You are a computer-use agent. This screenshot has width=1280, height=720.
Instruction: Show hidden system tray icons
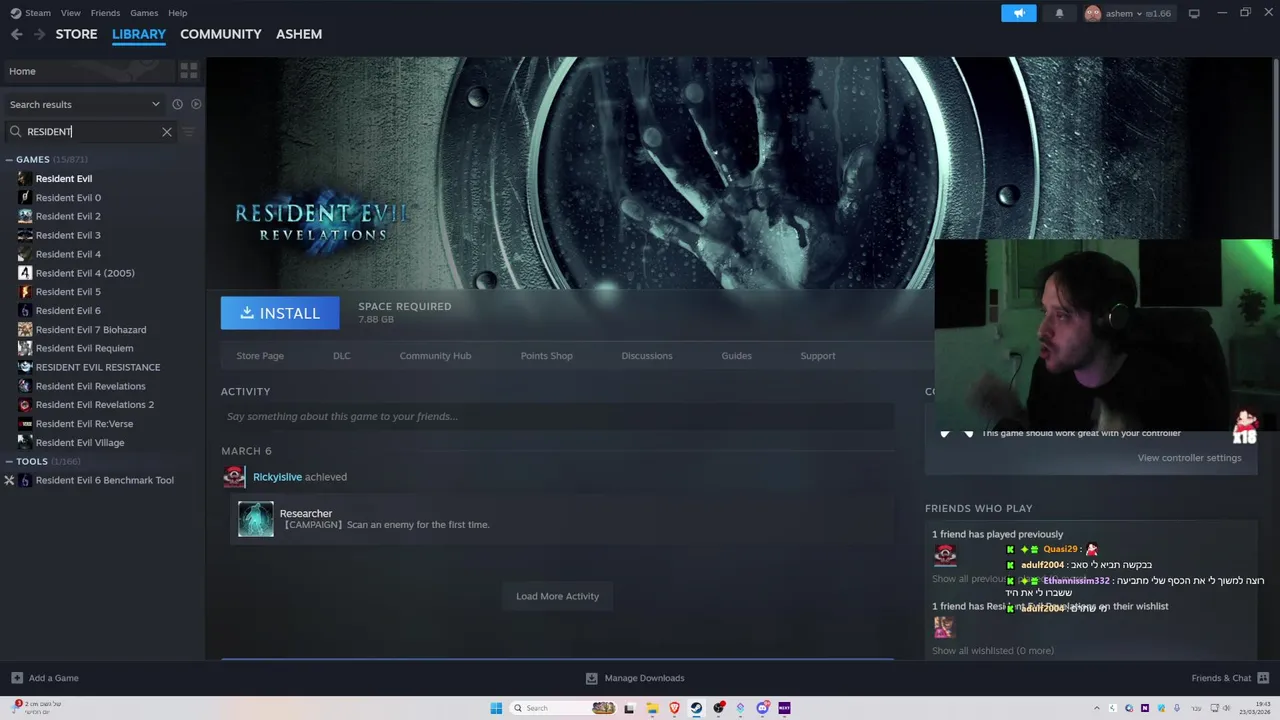pyautogui.click(x=1096, y=708)
